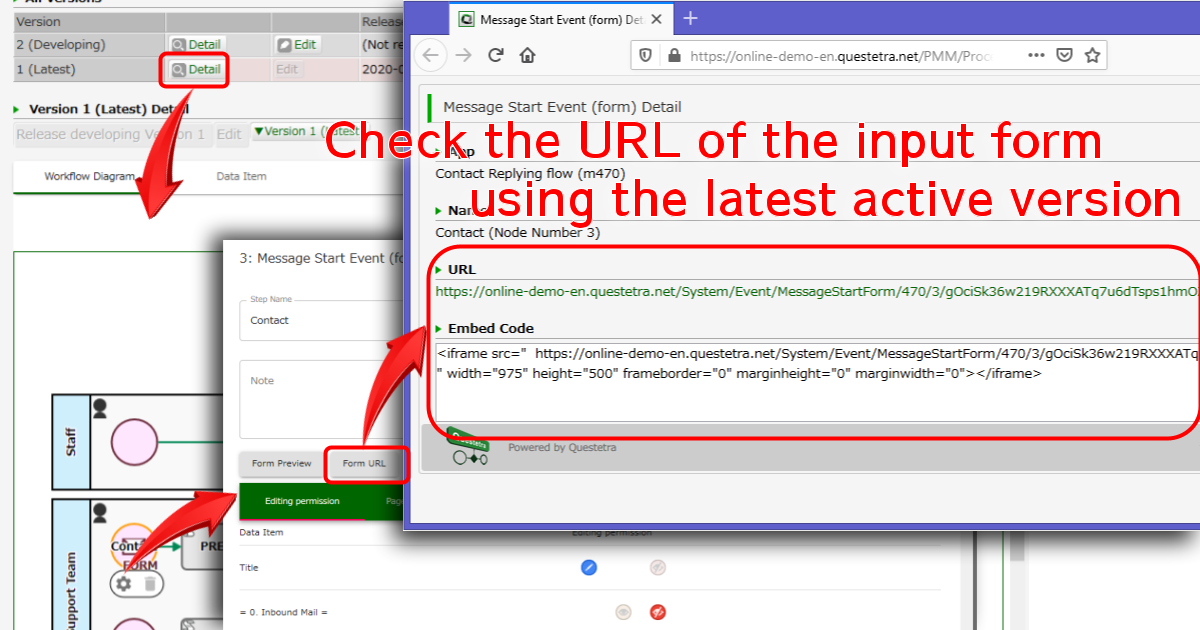1200x630 pixels.
Task: Set Title to editable with pencil icon
Action: 589,567
